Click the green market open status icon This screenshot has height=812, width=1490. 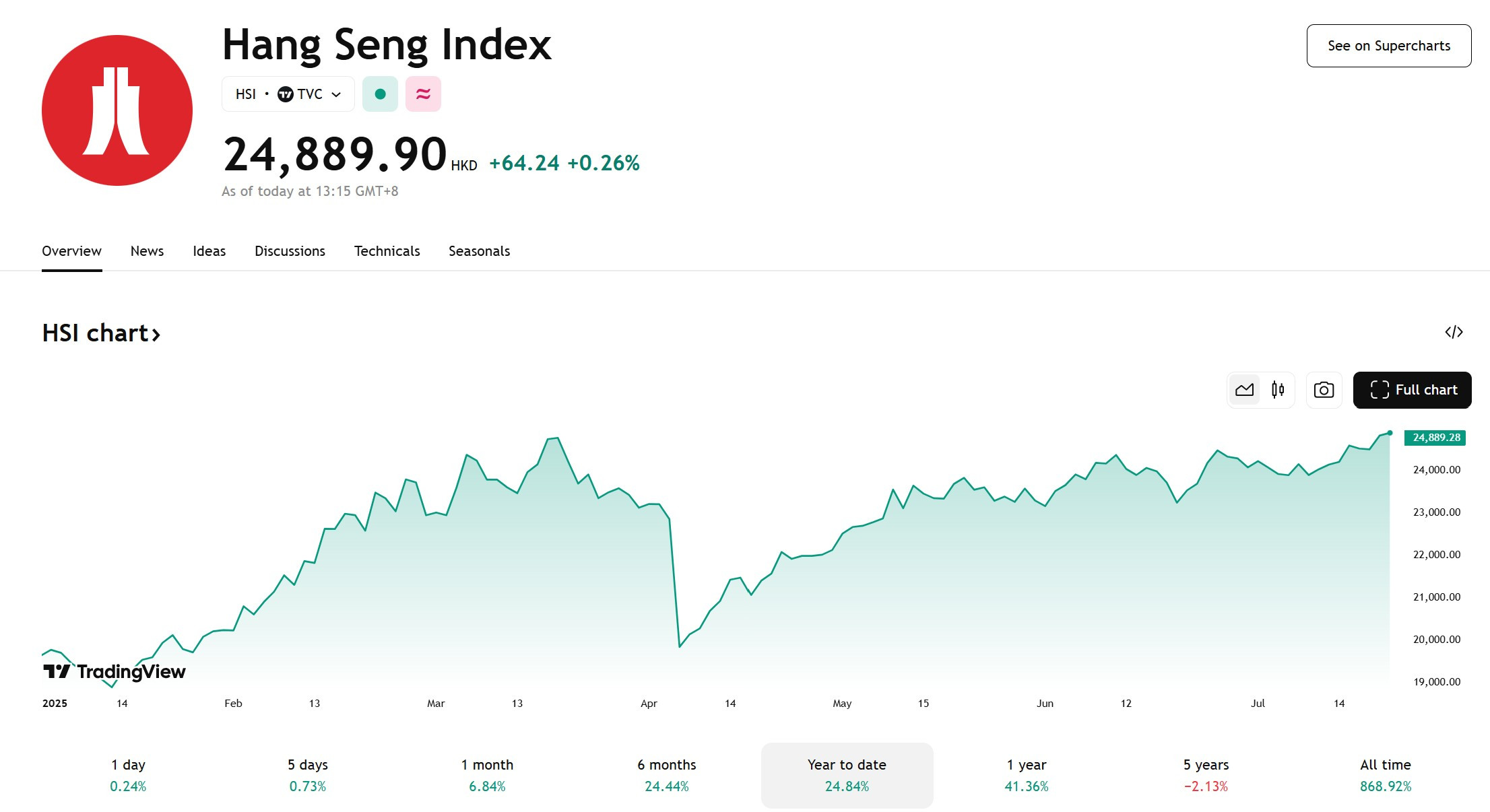point(380,94)
